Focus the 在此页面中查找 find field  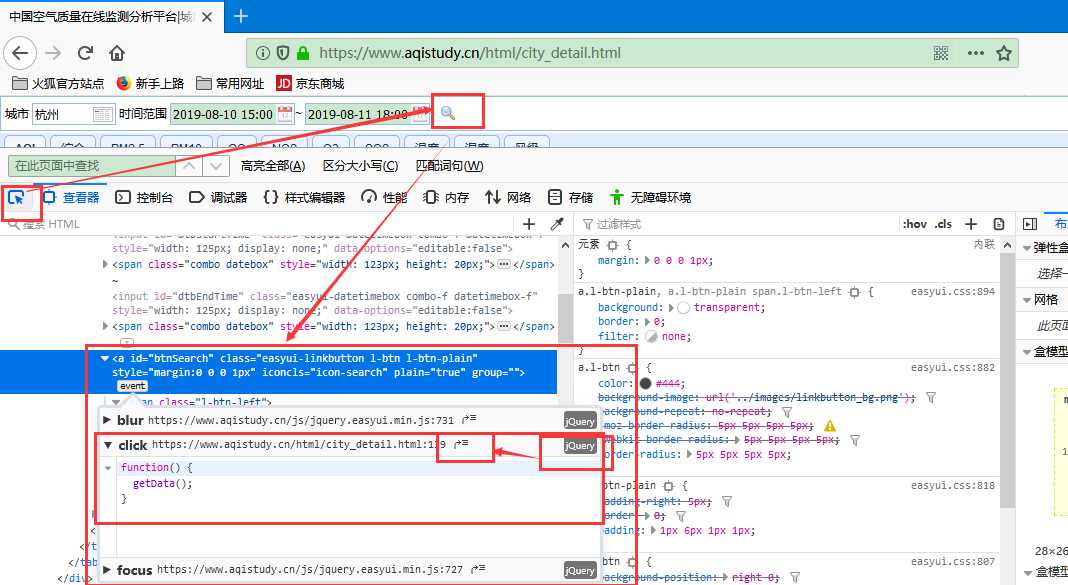pos(91,165)
